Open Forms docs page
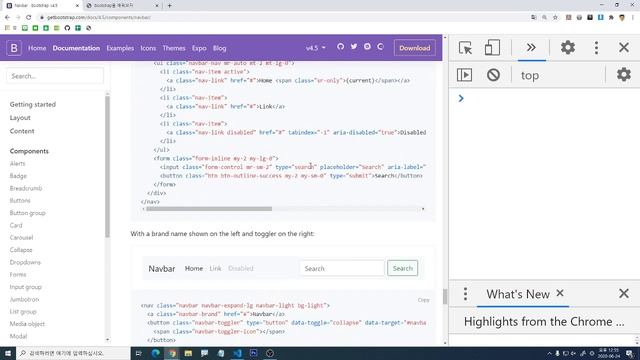 (18, 275)
